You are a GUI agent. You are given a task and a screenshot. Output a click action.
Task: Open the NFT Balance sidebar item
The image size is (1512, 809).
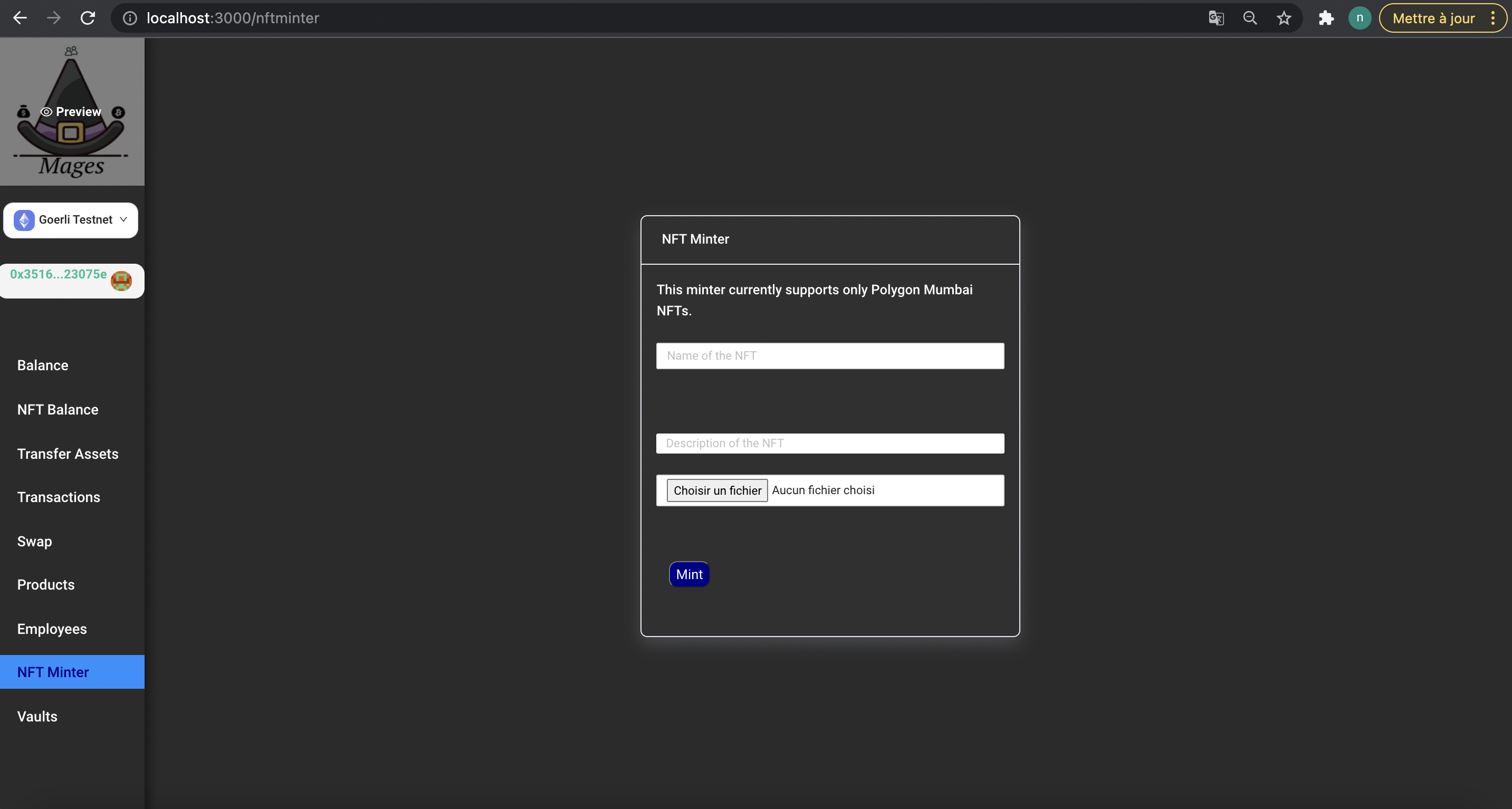coord(58,409)
